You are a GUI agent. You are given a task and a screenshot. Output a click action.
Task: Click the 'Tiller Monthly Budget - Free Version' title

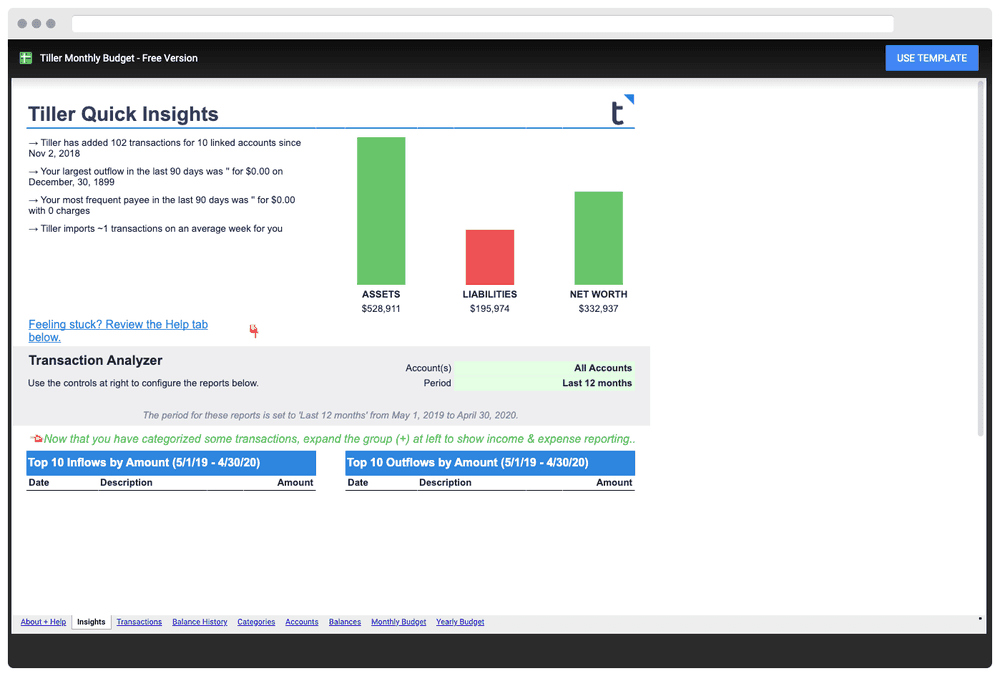pyautogui.click(x=119, y=58)
